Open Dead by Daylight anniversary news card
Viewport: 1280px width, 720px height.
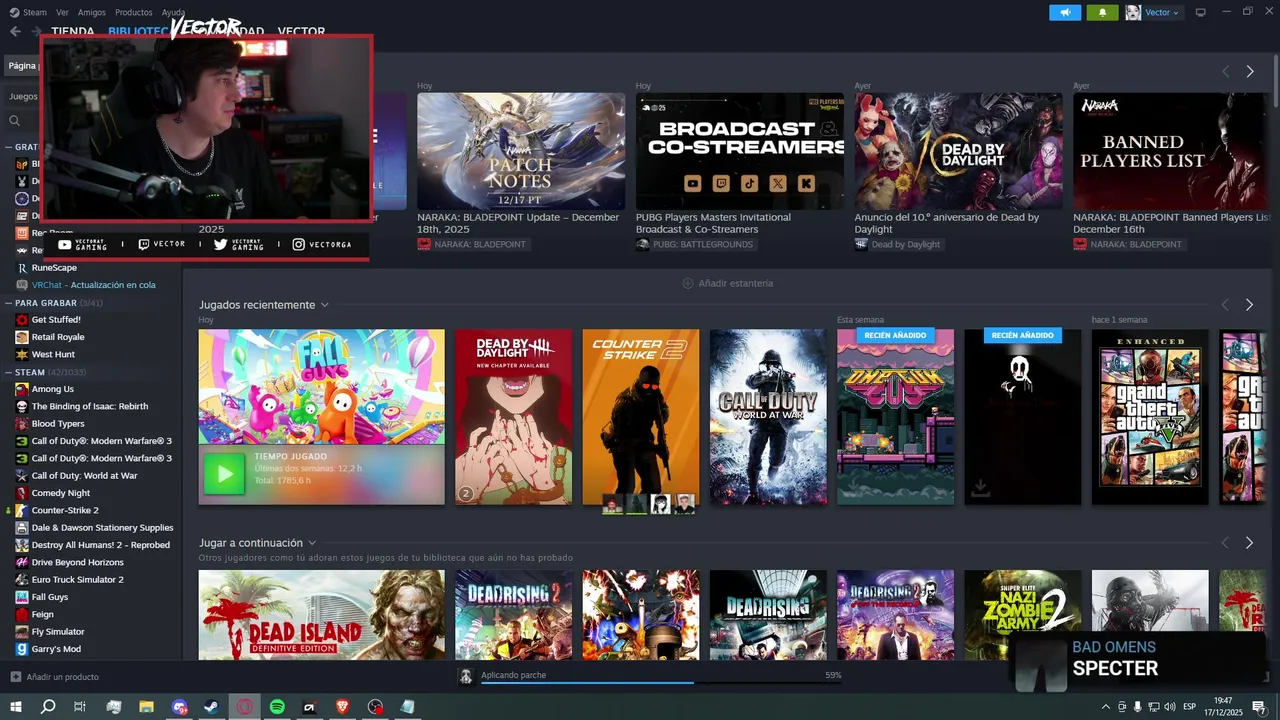(x=959, y=151)
